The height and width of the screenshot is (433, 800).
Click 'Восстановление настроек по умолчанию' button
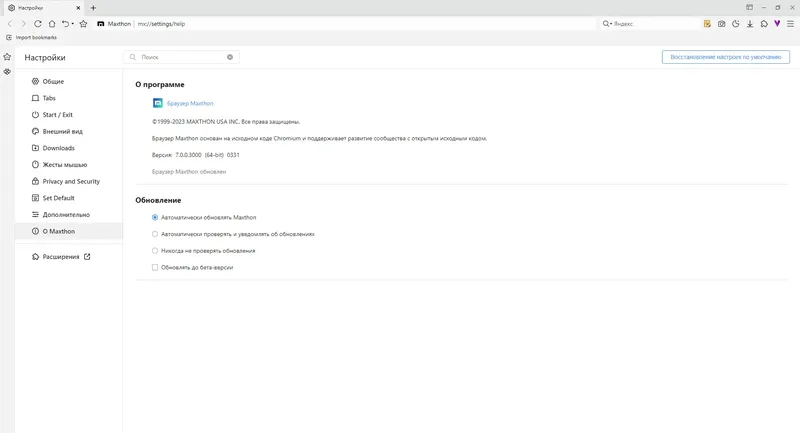coord(722,57)
